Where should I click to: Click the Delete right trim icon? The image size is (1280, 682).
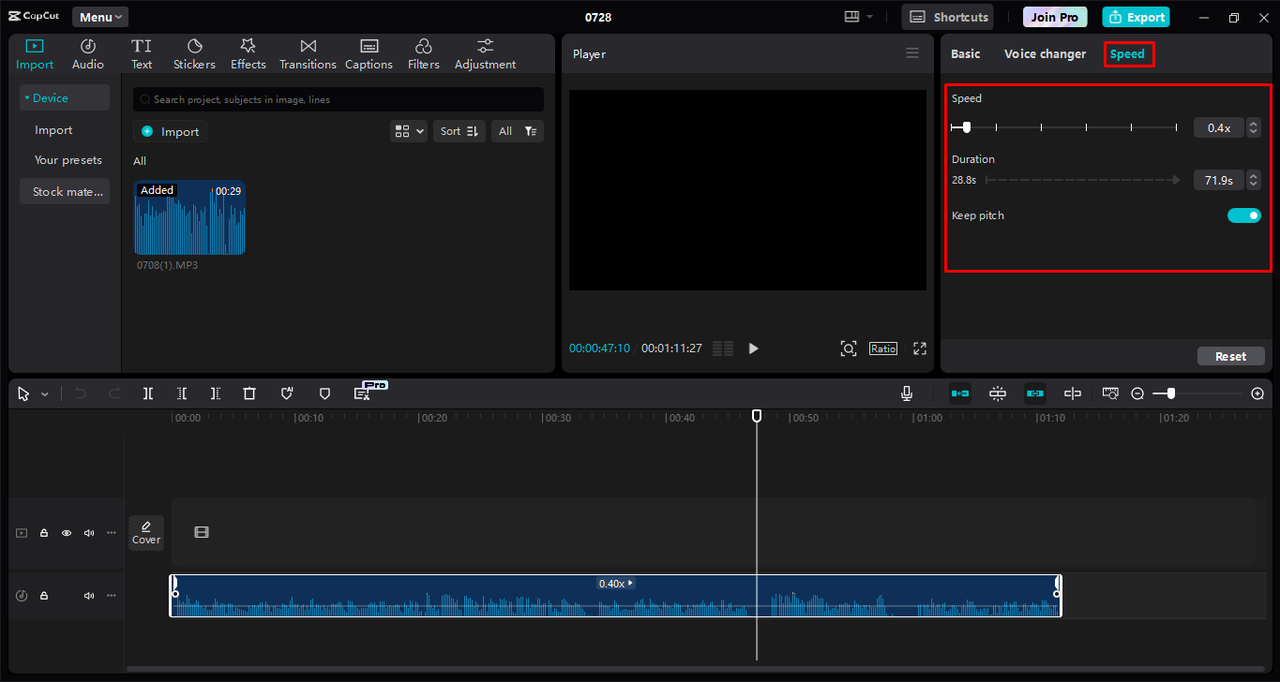(216, 394)
